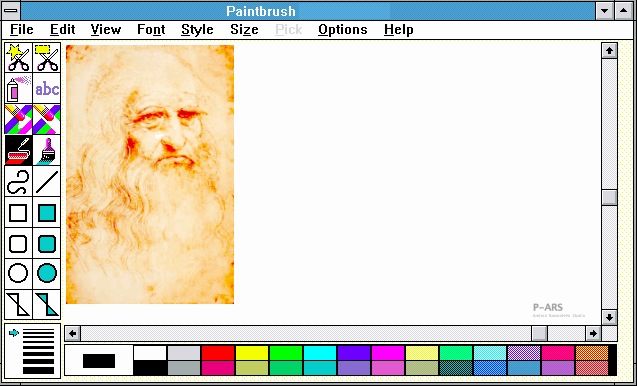Viewport: 637px width, 386px height.
Task: Open the Options menu
Action: [x=342, y=30]
